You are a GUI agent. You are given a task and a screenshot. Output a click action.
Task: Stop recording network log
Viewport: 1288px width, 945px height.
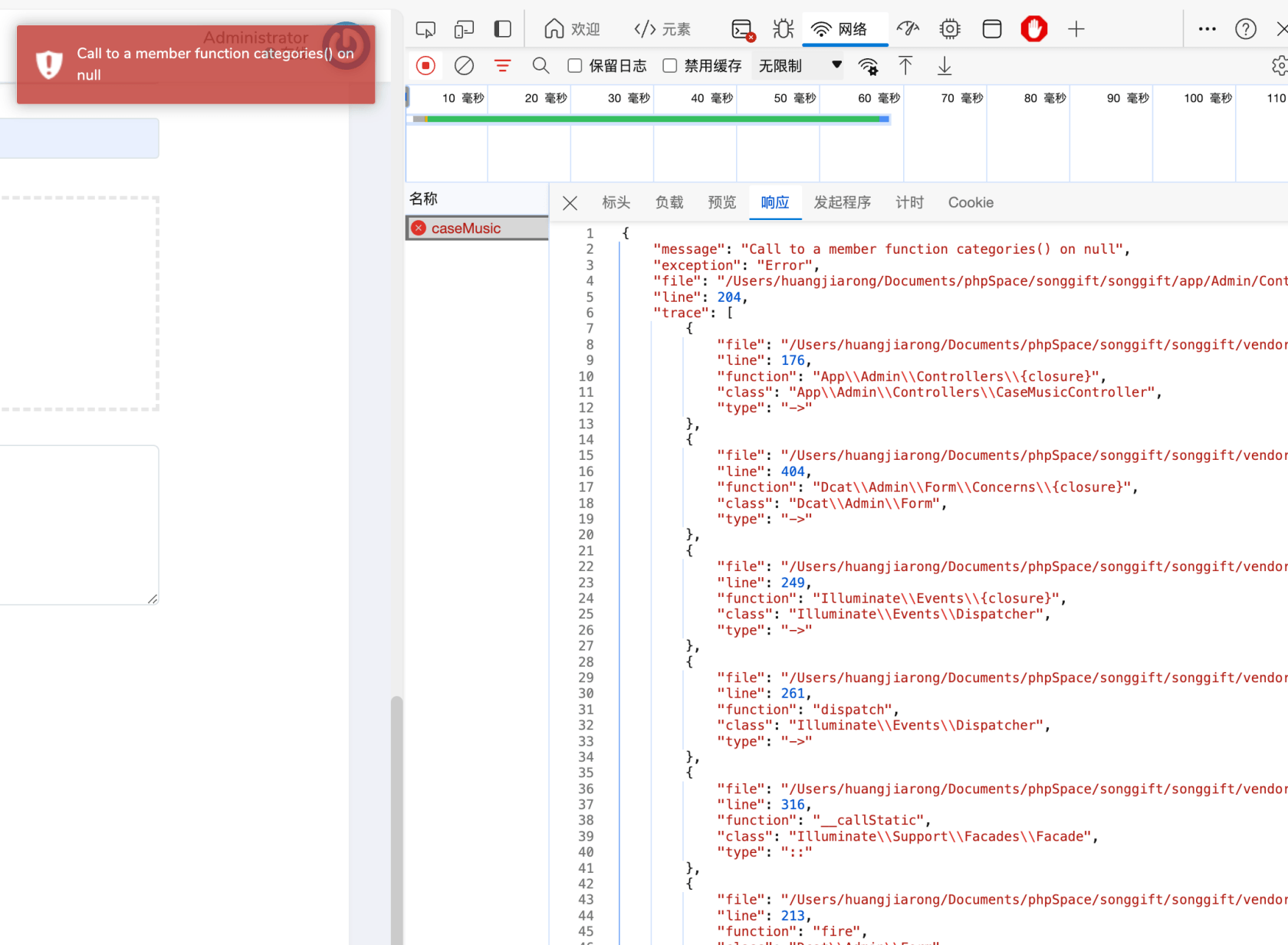(426, 66)
